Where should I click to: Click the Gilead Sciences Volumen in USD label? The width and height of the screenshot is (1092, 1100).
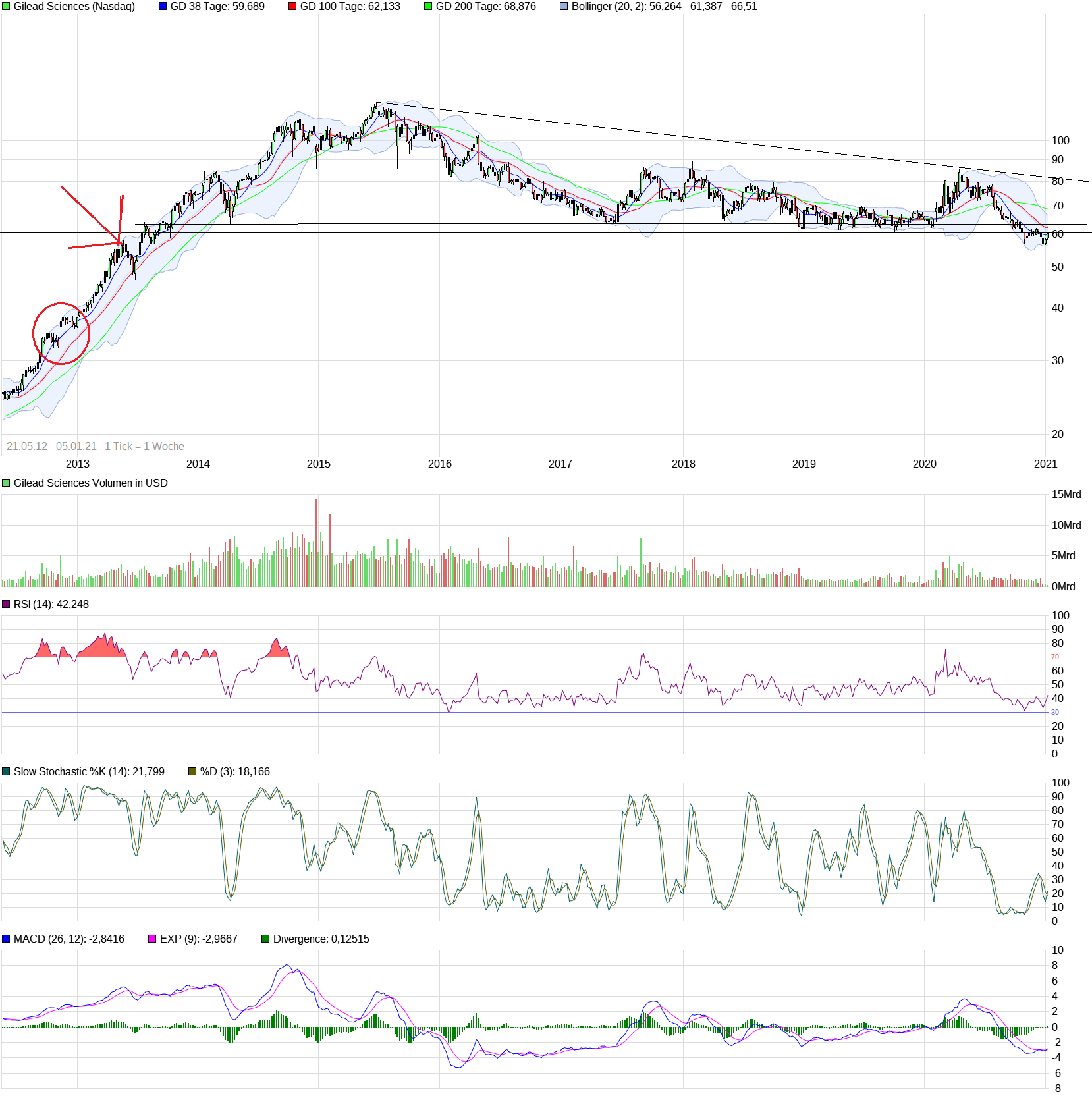pos(90,483)
